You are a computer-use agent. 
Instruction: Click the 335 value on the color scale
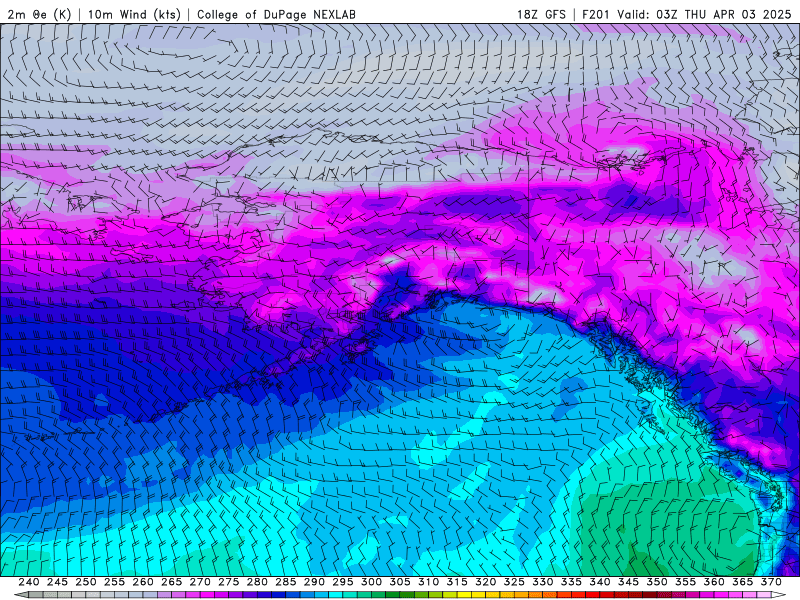coord(571,582)
